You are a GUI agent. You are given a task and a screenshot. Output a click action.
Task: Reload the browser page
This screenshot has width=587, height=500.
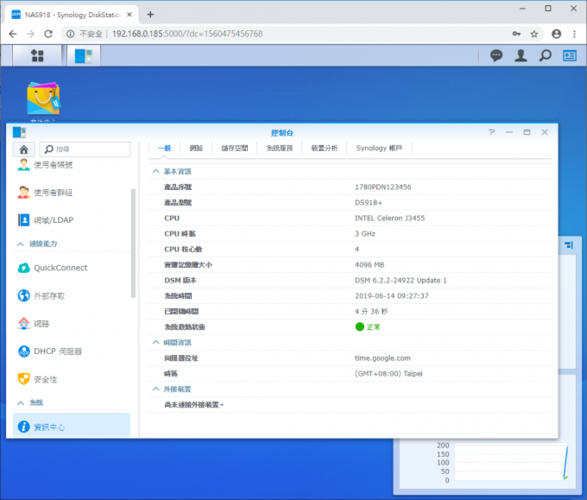48,34
